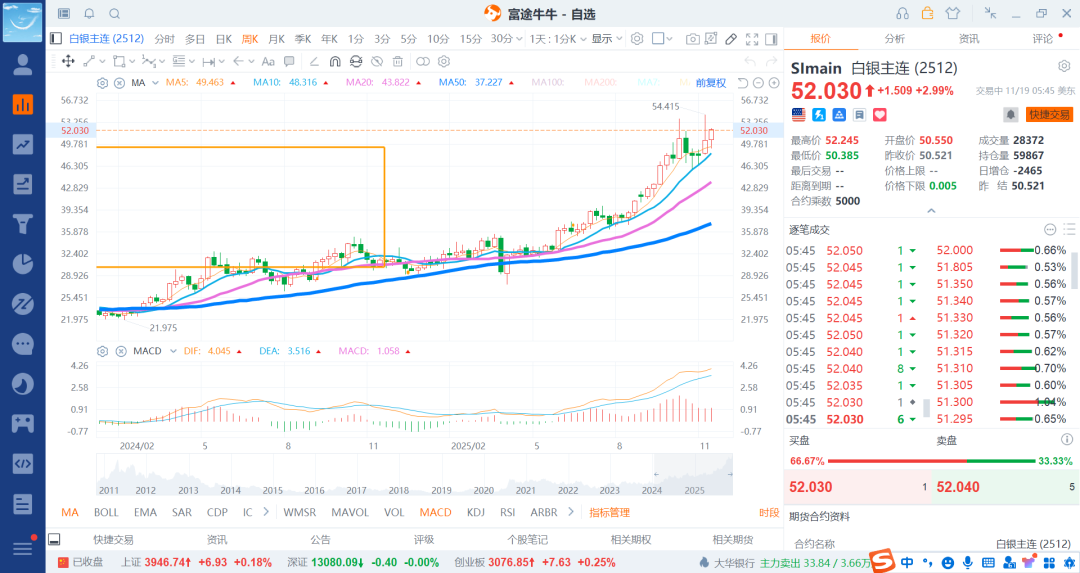Open the 1天:1分K dropdown
1080x573 pixels.
point(558,39)
